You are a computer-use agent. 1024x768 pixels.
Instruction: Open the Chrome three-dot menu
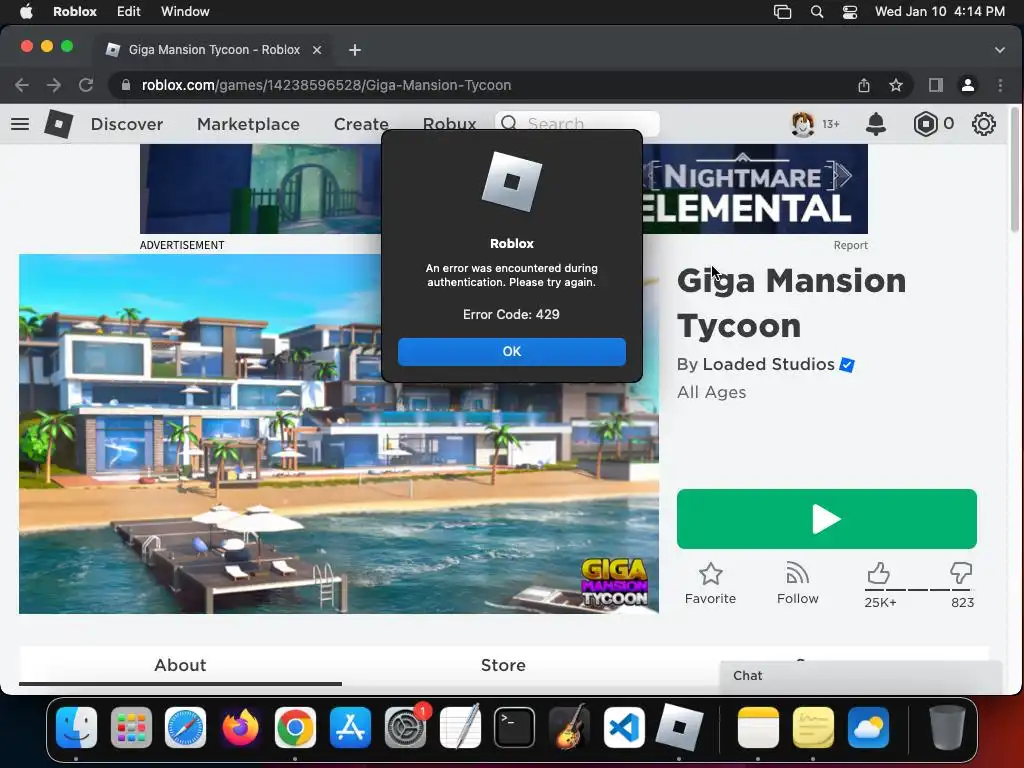click(x=1000, y=85)
